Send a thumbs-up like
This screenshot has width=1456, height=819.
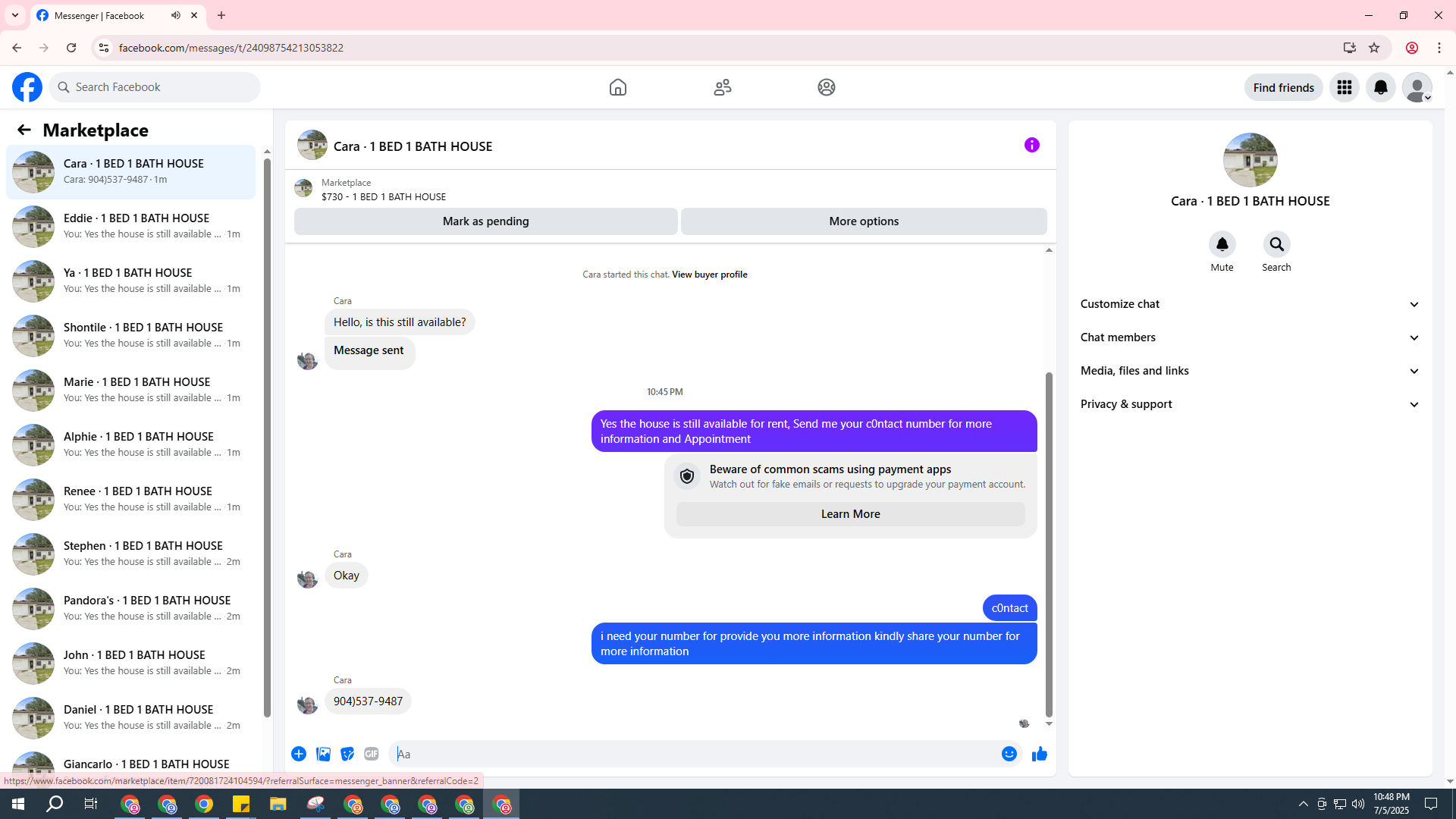coord(1039,754)
